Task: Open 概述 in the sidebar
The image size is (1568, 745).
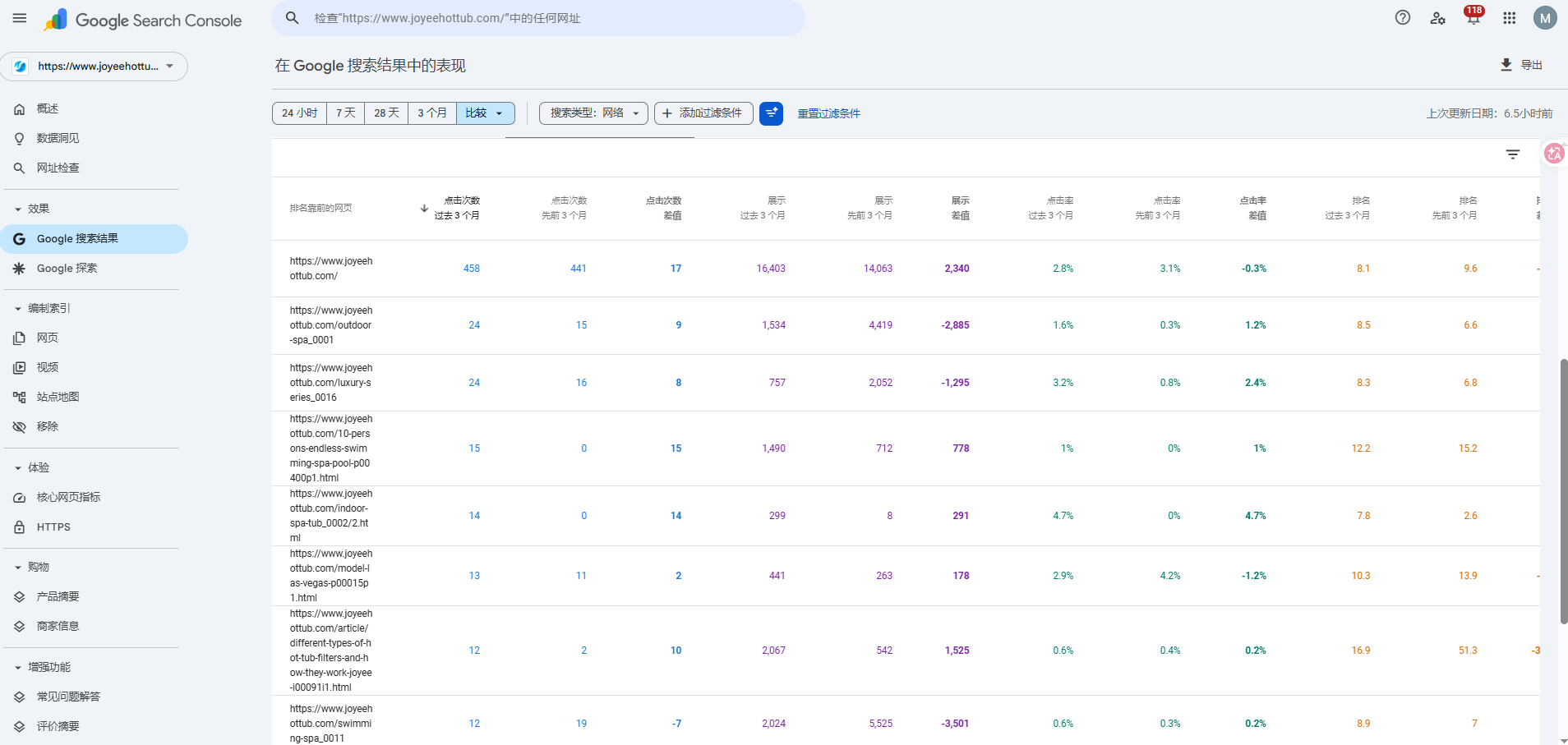Action: tap(48, 109)
